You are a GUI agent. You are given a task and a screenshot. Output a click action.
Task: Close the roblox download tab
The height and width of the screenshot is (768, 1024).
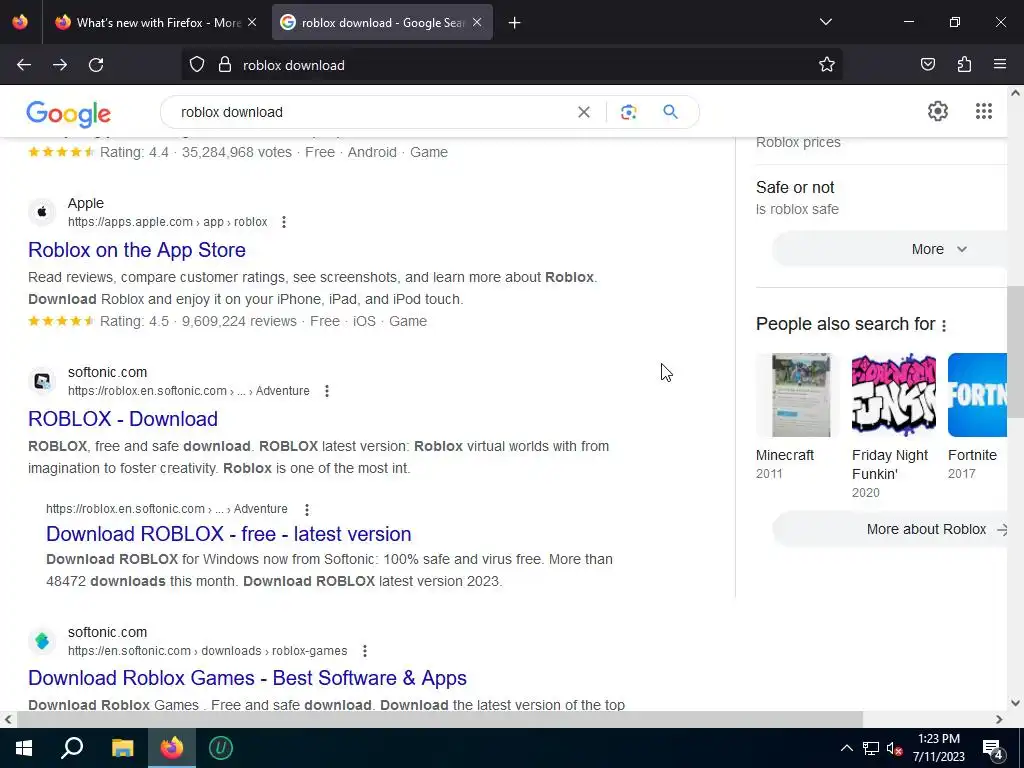pos(477,23)
